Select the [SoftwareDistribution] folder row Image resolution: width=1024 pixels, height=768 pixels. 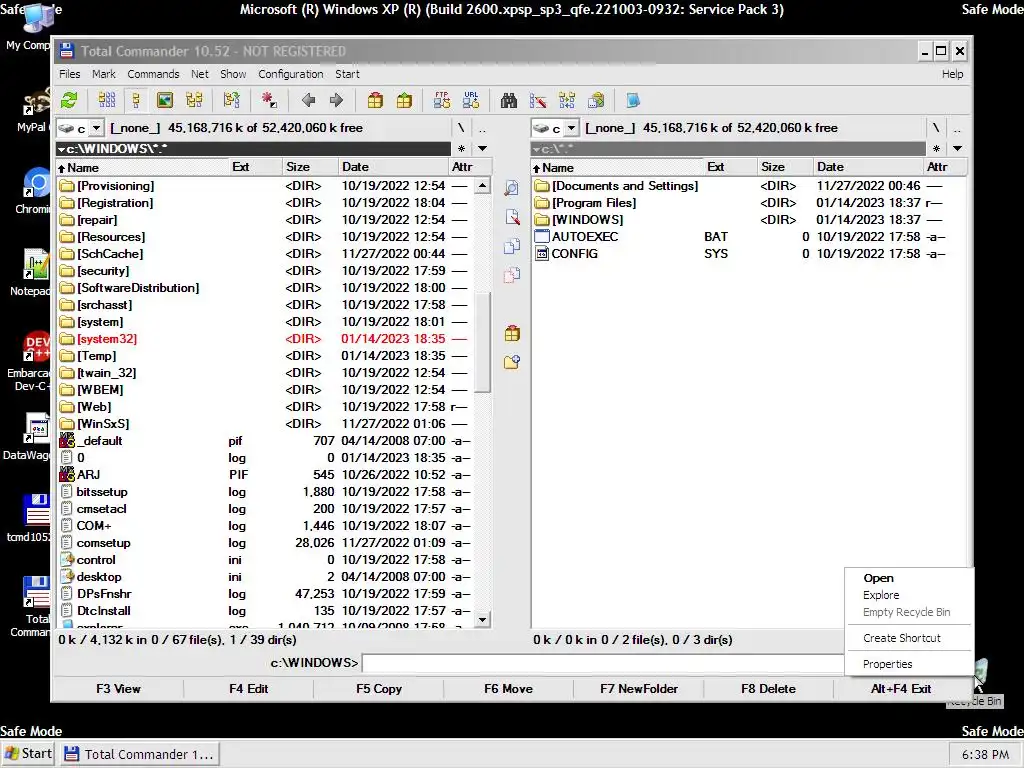pyautogui.click(x=264, y=288)
